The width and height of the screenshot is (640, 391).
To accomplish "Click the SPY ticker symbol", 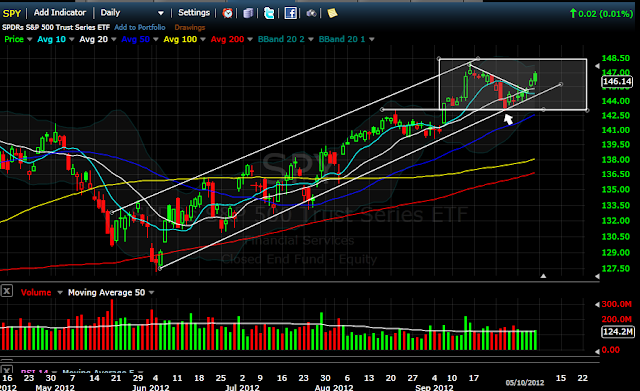I will 11,13.
